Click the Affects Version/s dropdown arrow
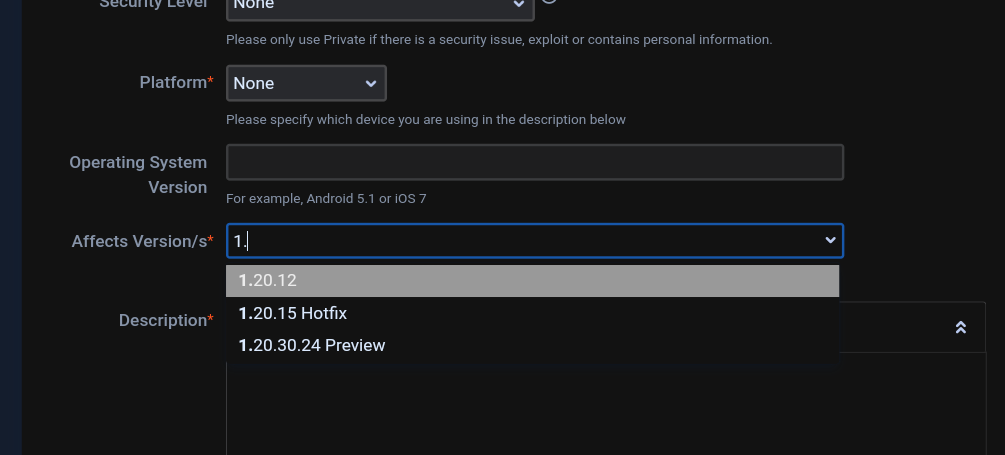The image size is (1005, 455). click(x=830, y=240)
